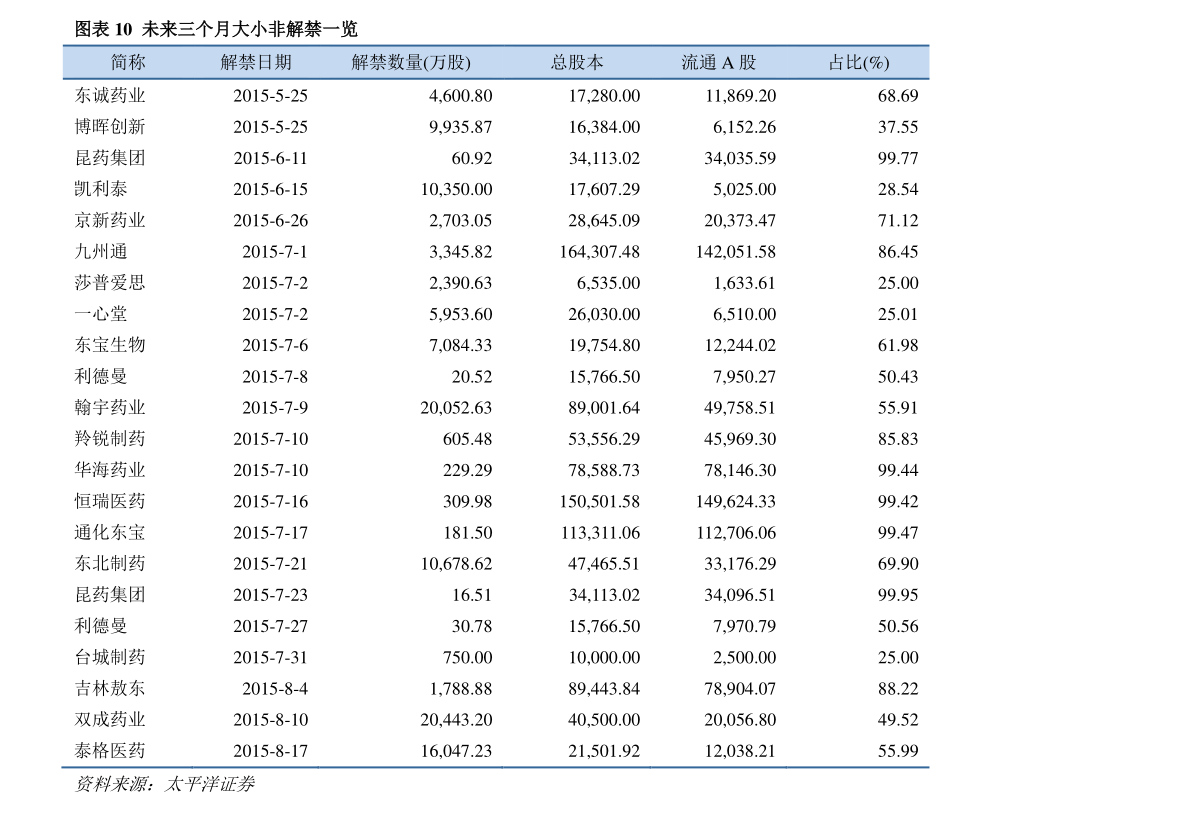Select the company name 吉林敖东
Image resolution: width=1191 pixels, height=813 pixels.
(110, 688)
